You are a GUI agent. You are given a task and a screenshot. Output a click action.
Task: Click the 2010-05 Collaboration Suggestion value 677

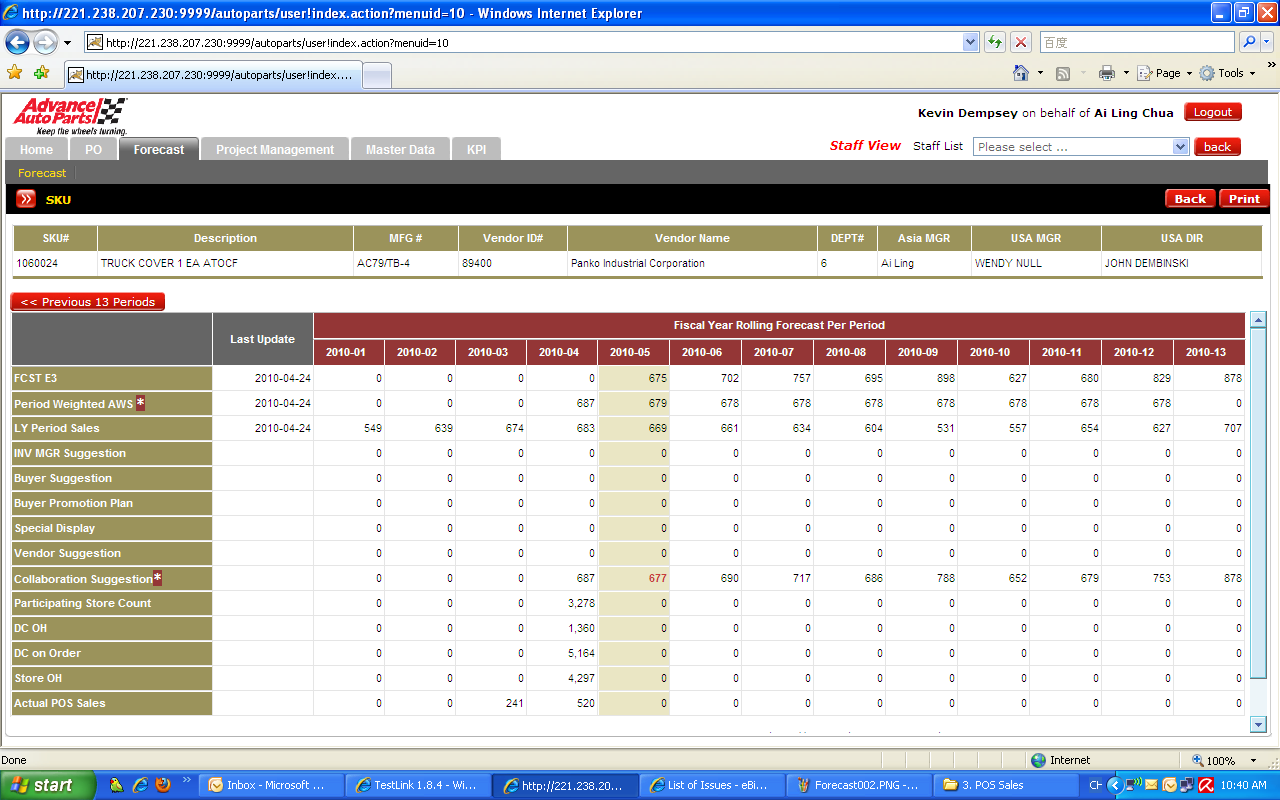coord(656,578)
